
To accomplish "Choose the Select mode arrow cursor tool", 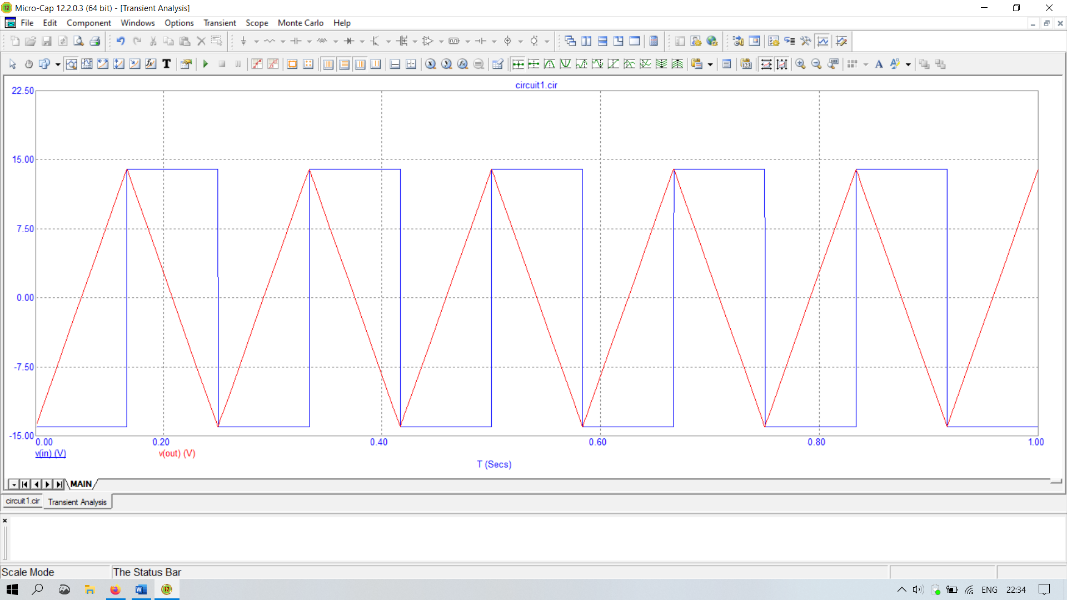I will point(13,64).
